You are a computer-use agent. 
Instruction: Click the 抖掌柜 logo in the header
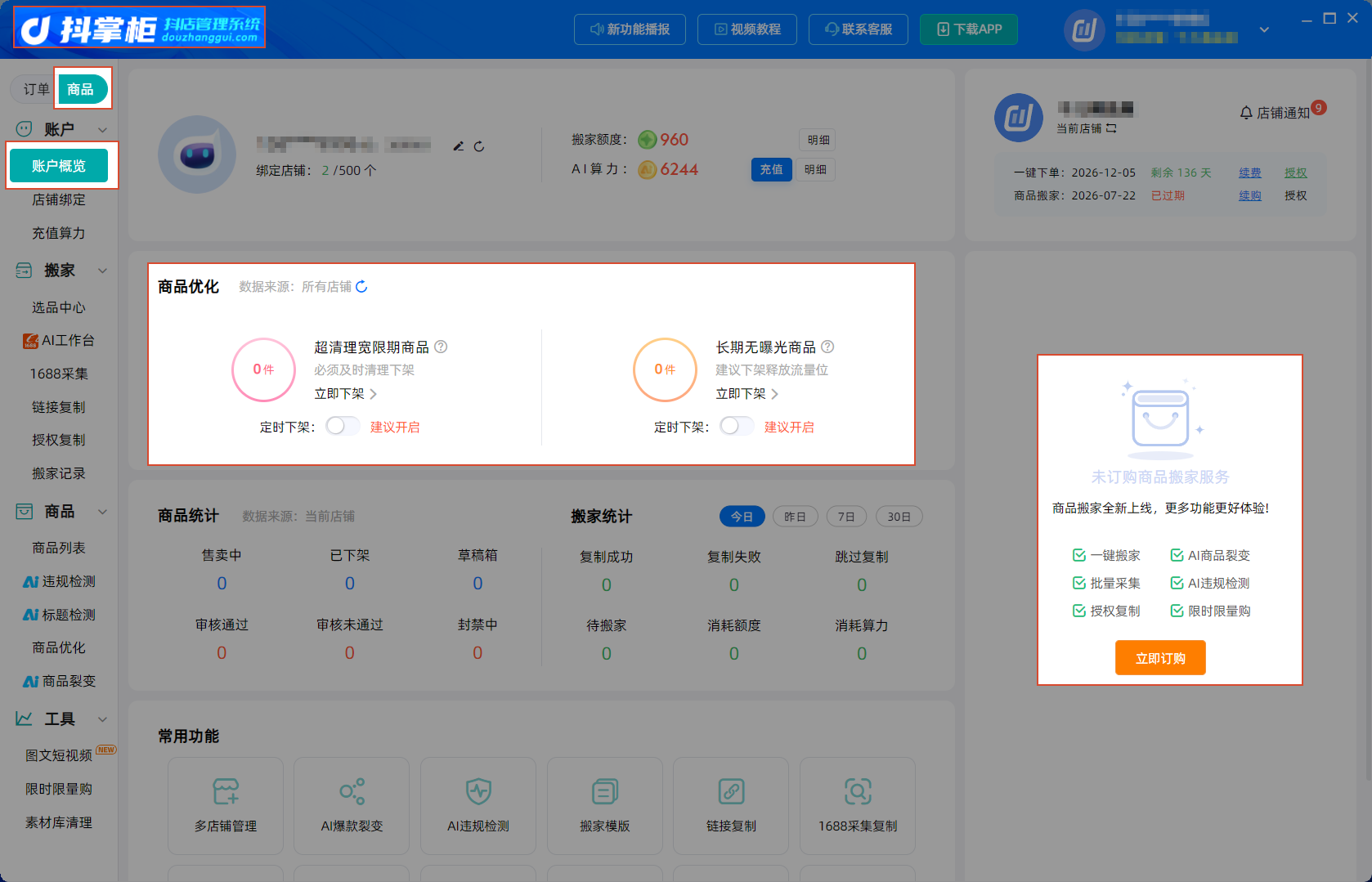click(x=139, y=29)
